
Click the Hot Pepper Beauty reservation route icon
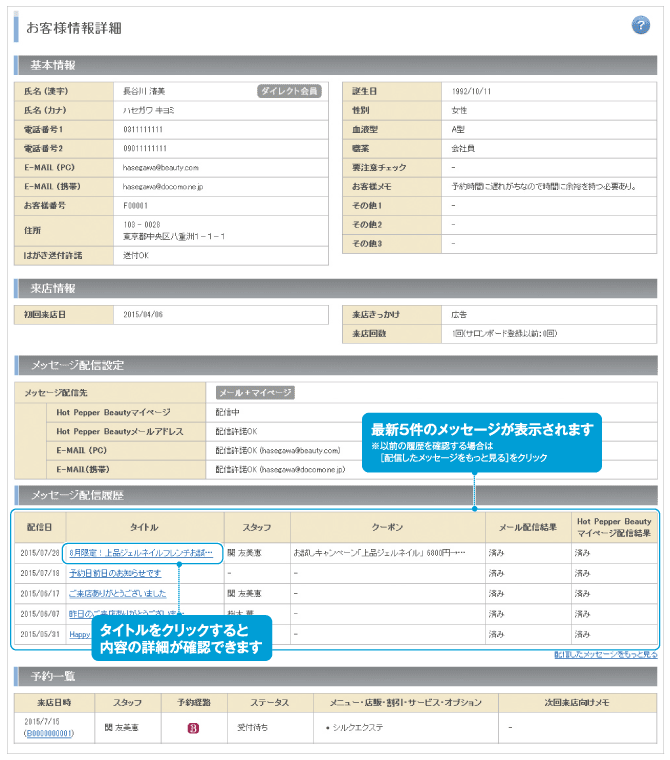[x=194, y=726]
